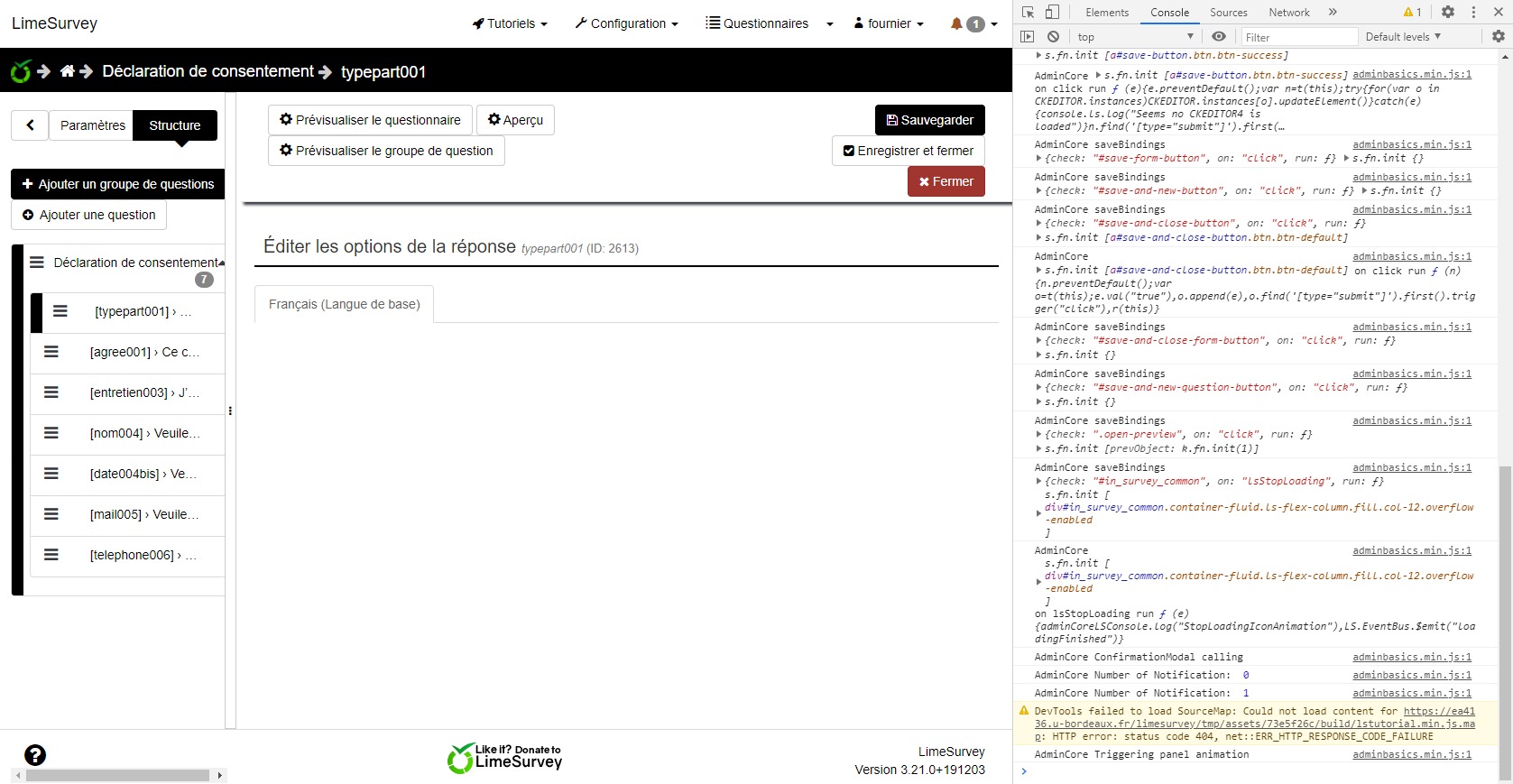Click the handle icon beside date004bis
This screenshot has height=784, width=1513.
tap(51, 474)
